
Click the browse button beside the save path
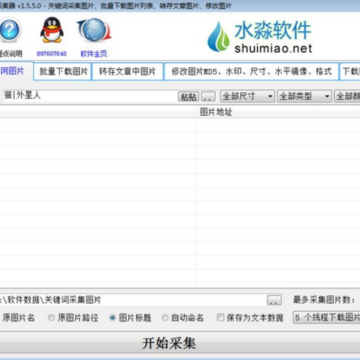click(274, 300)
